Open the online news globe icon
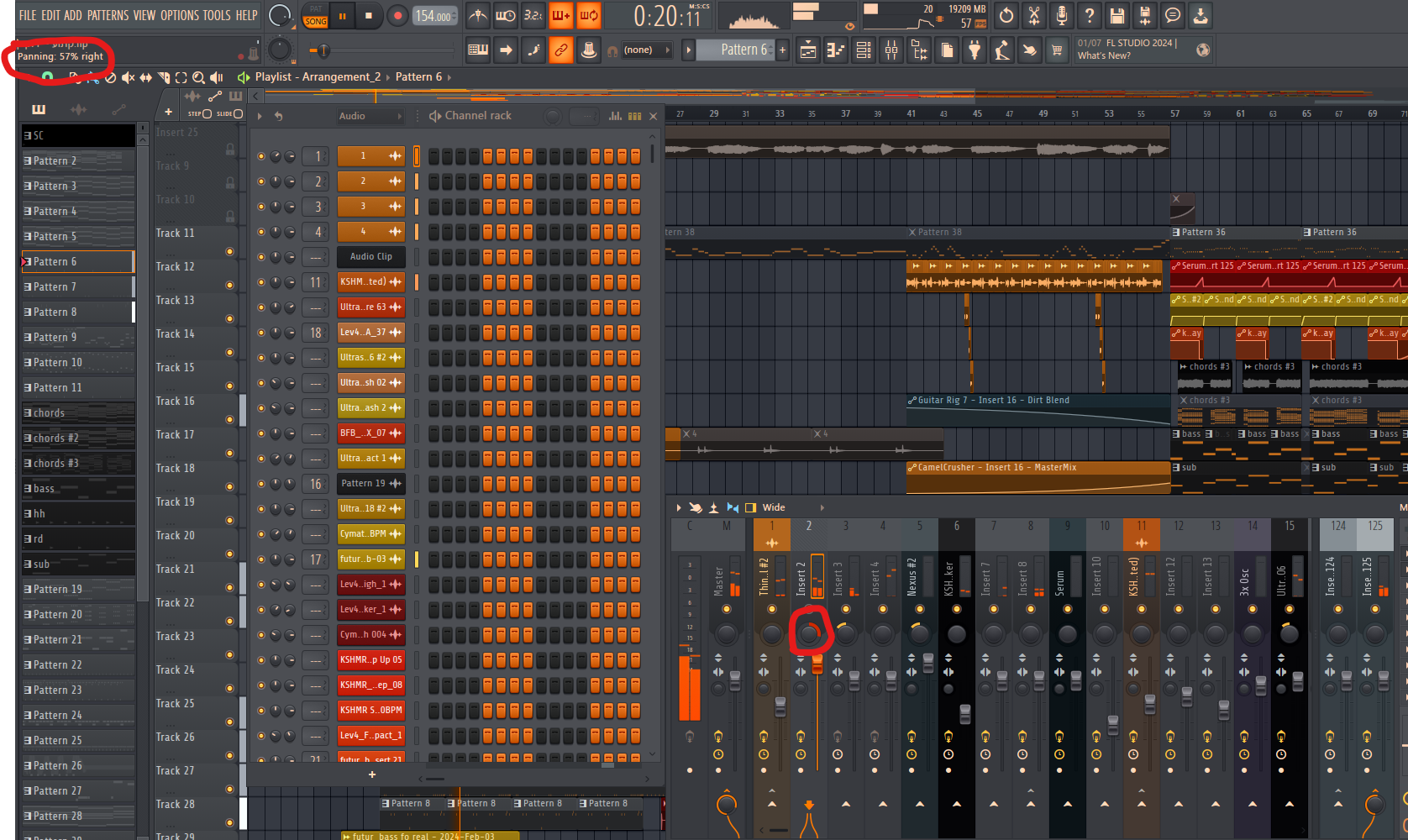This screenshot has height=840, width=1408. click(1203, 50)
